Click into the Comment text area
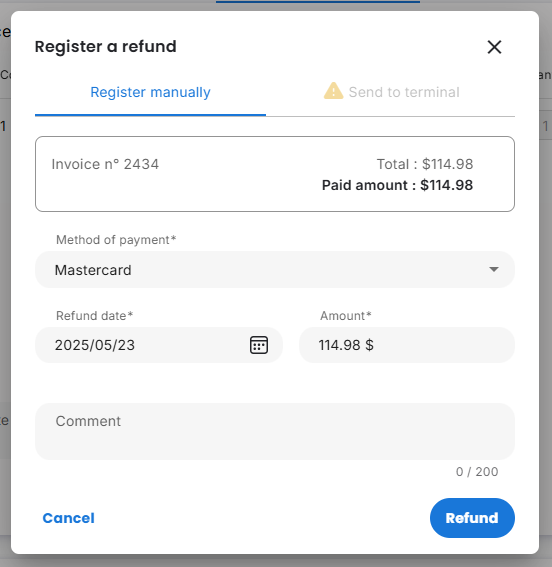This screenshot has width=552, height=567. tap(275, 431)
